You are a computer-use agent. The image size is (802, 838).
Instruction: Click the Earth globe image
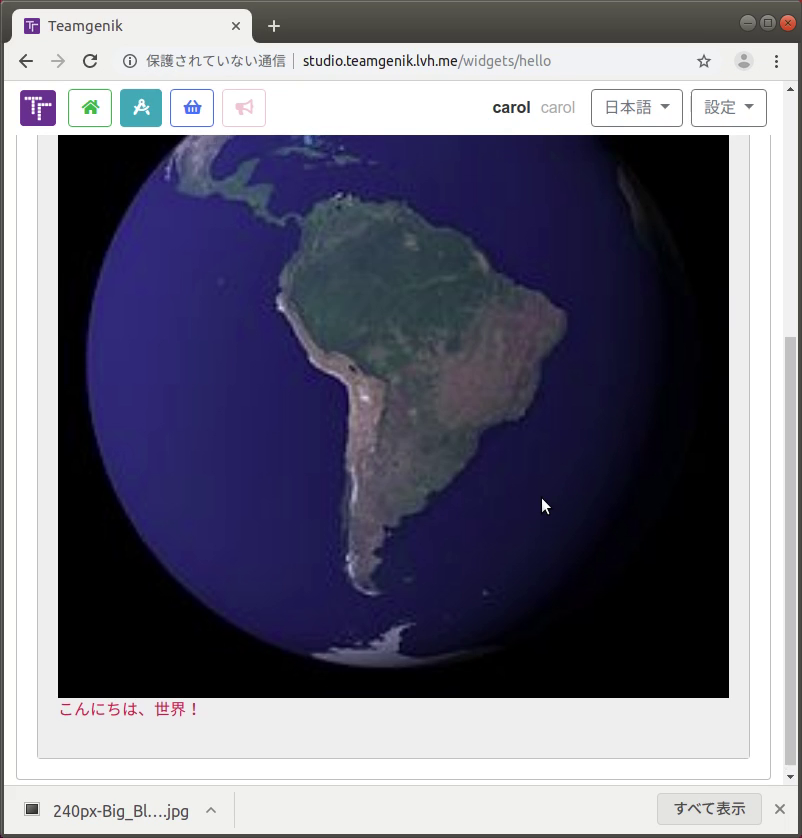click(393, 416)
